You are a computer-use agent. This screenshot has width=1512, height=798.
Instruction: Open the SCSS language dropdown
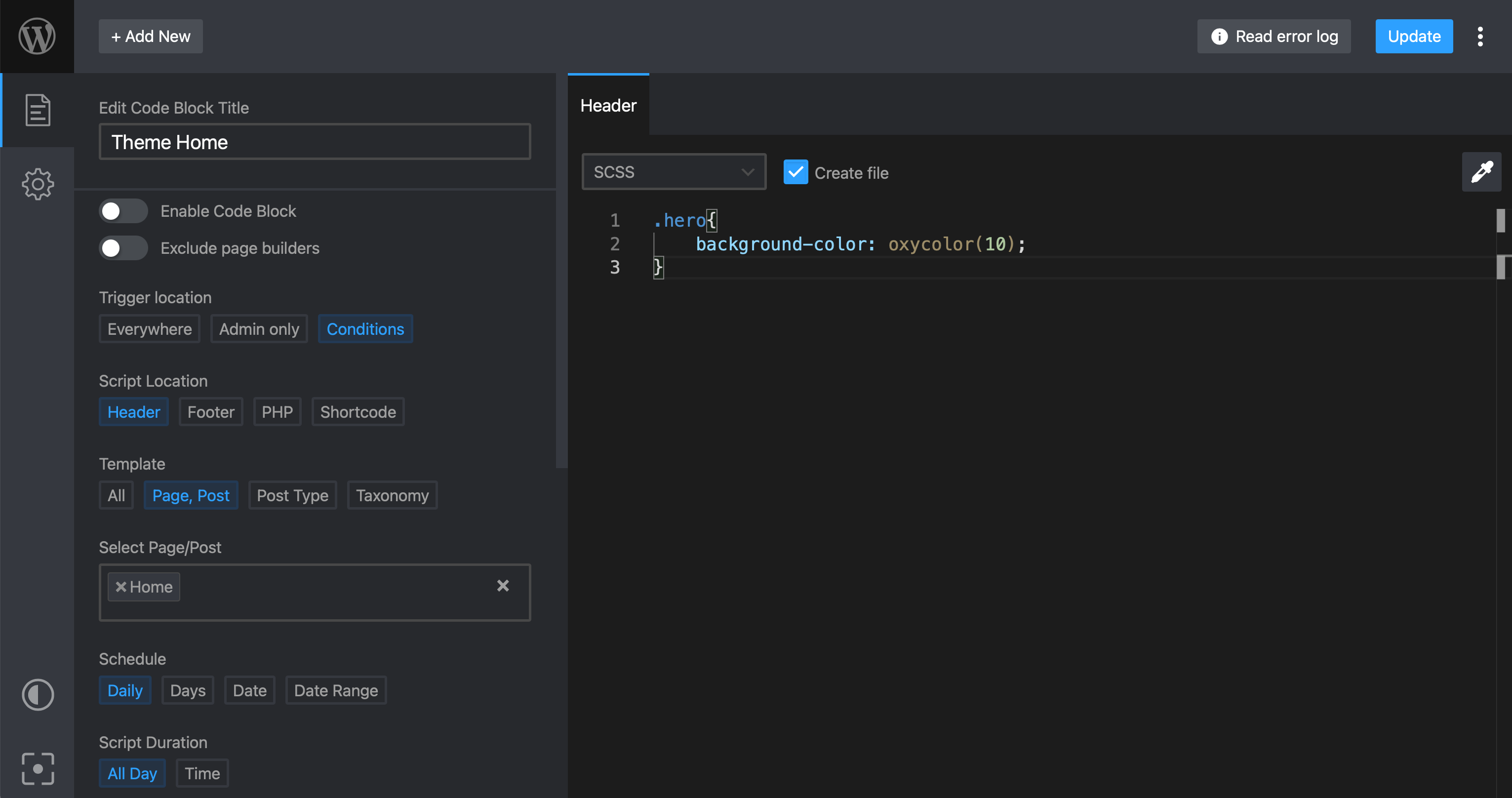[x=674, y=172]
